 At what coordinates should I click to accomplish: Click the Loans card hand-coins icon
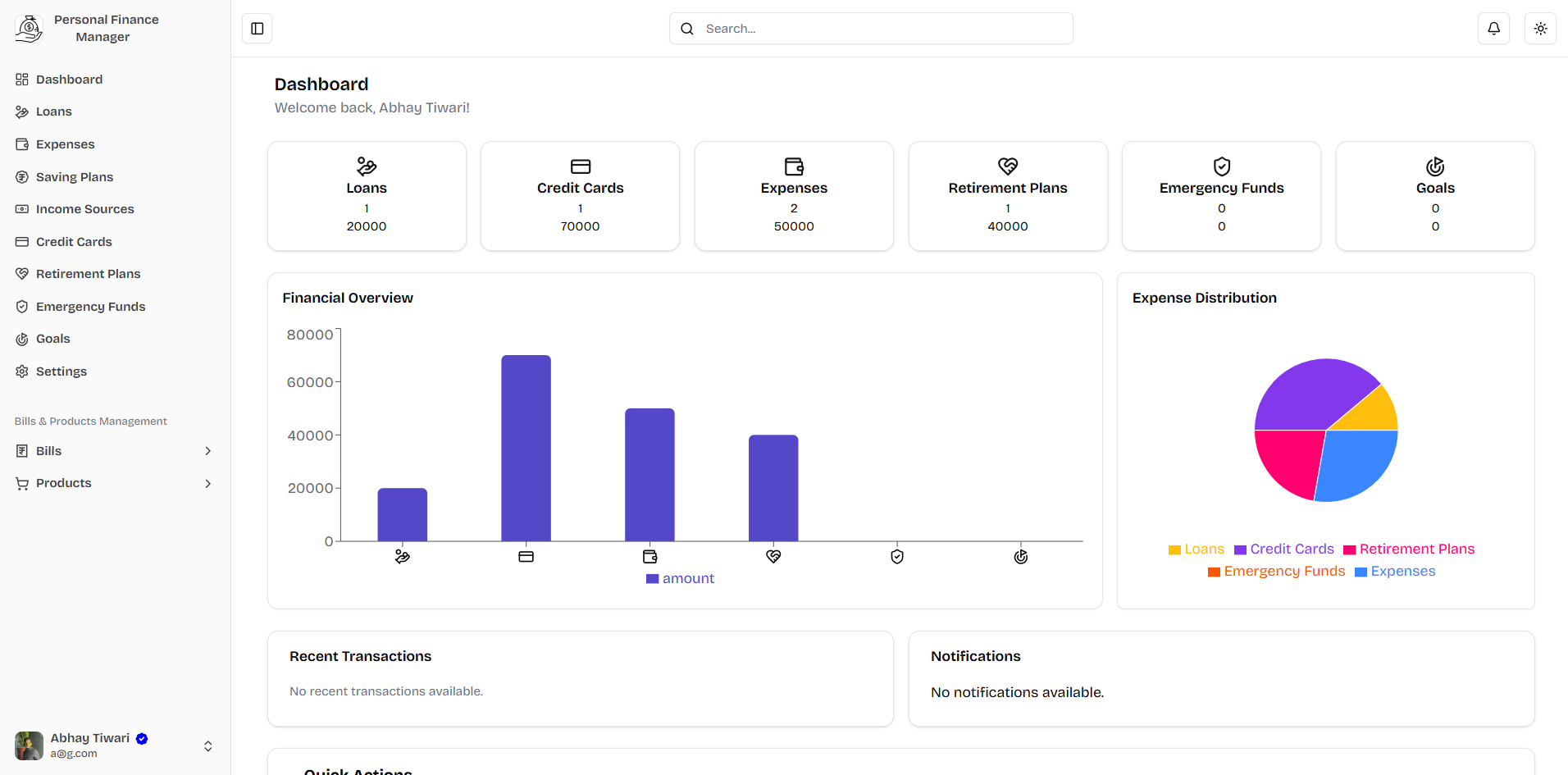[x=367, y=166]
